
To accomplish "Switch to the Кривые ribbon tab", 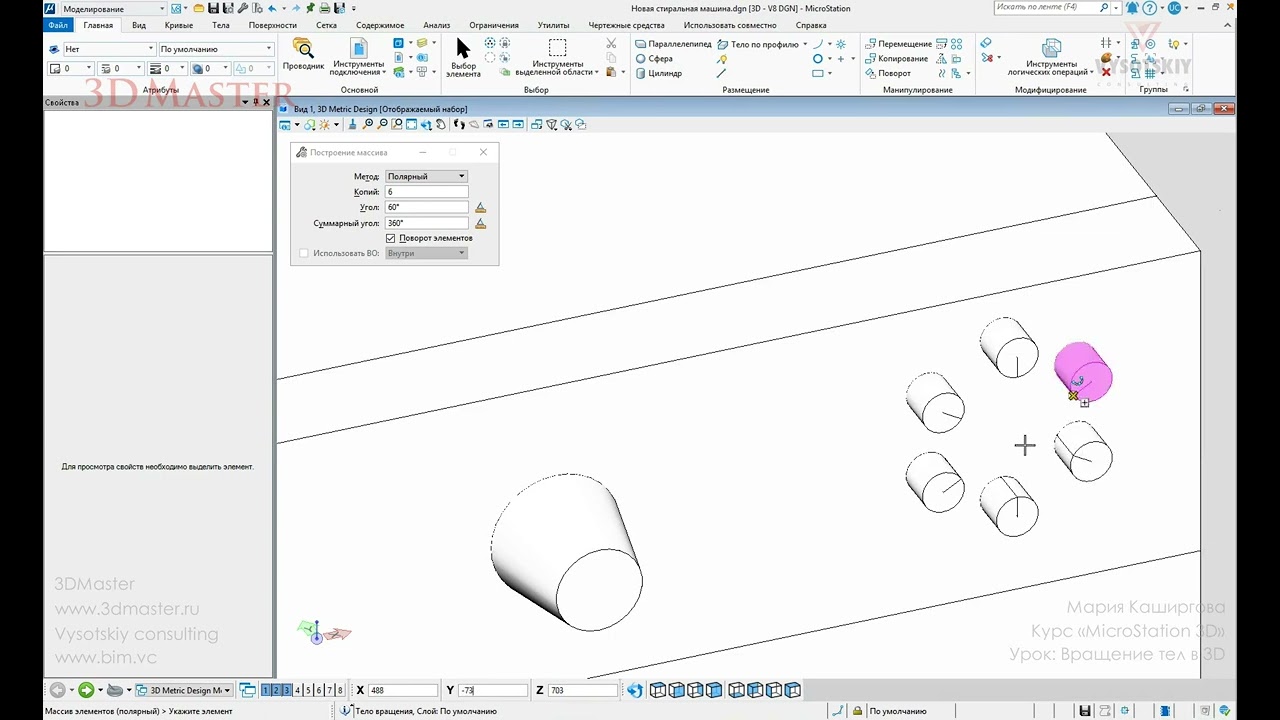I will (x=179, y=25).
